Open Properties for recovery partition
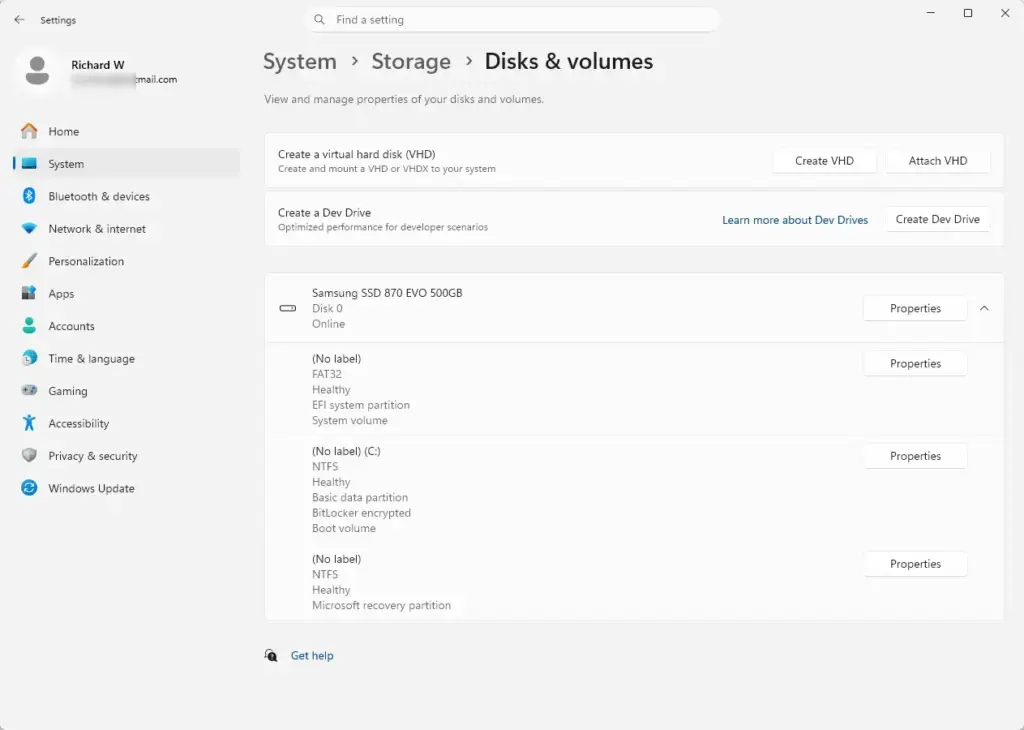This screenshot has width=1024, height=730. (x=915, y=563)
